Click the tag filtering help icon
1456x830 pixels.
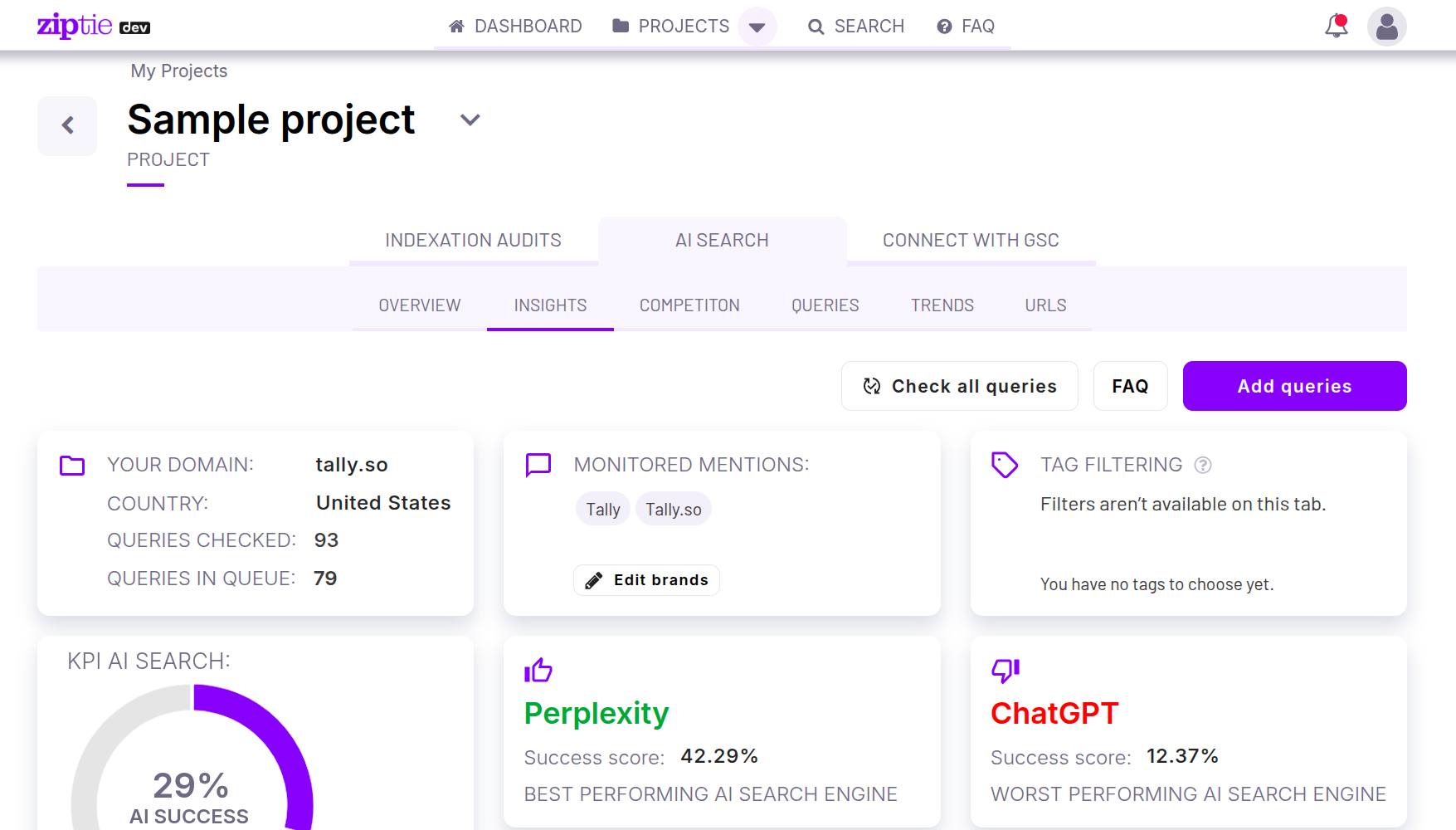point(1202,465)
